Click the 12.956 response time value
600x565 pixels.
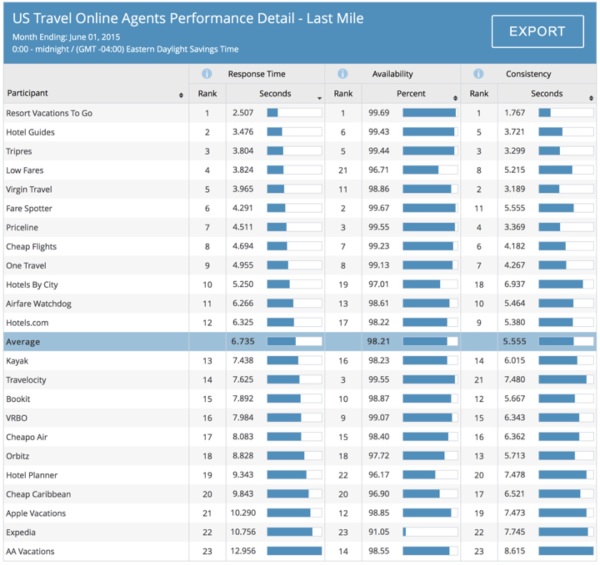(x=243, y=551)
